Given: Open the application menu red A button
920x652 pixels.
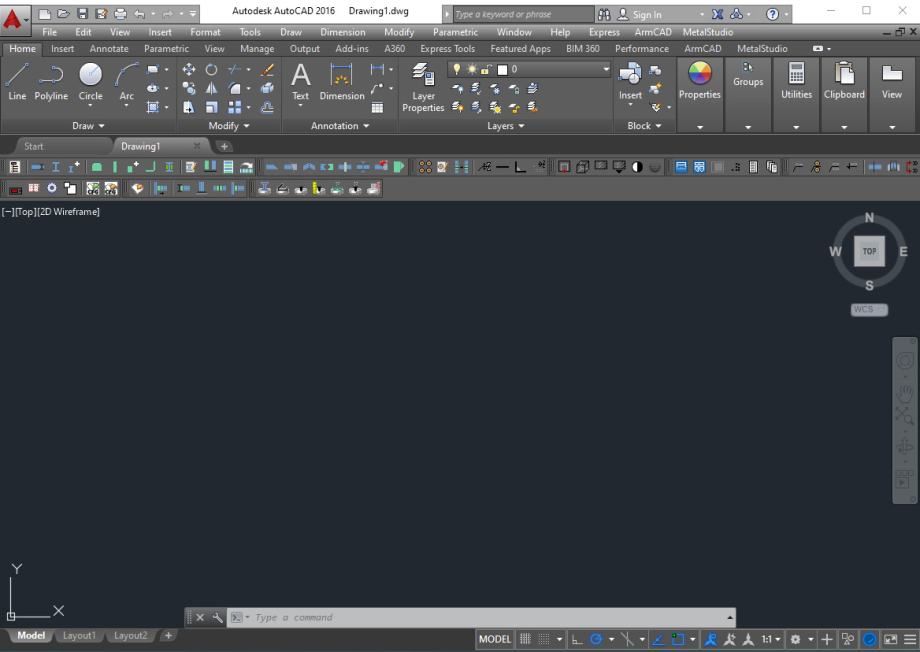Looking at the screenshot, I should [x=13, y=19].
